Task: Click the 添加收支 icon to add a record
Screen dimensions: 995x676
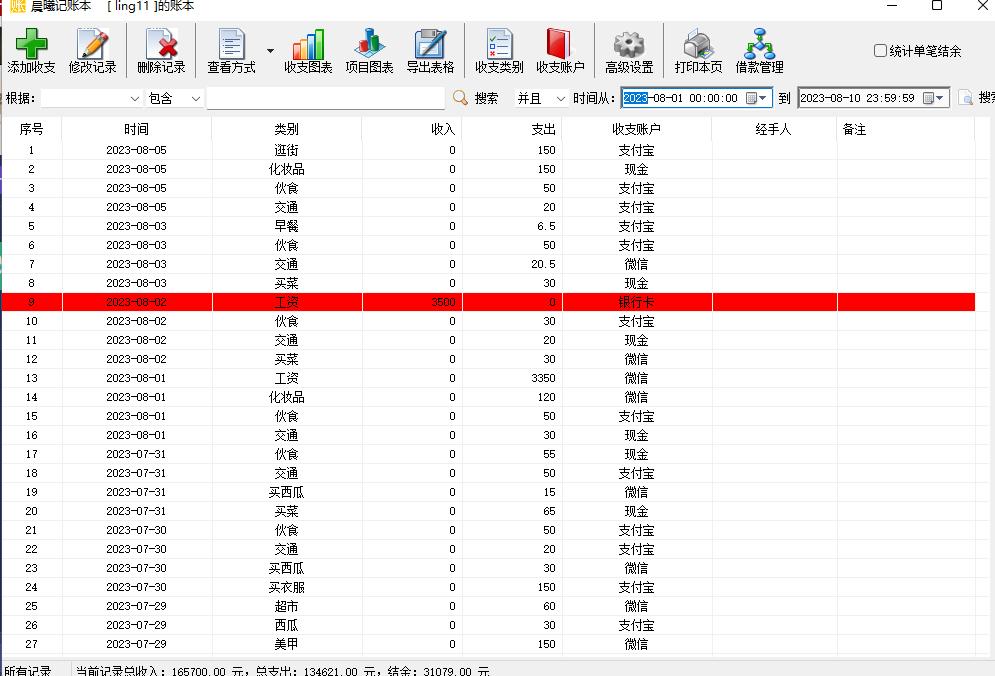Action: pyautogui.click(x=32, y=48)
